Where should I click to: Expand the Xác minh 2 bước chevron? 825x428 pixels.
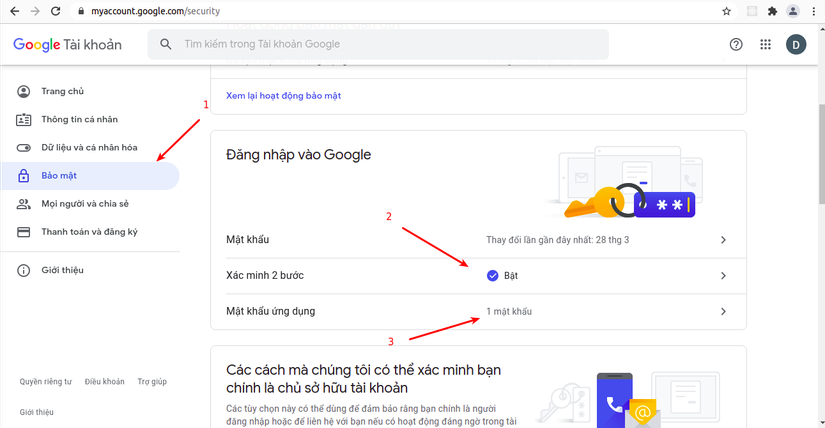pyautogui.click(x=723, y=276)
